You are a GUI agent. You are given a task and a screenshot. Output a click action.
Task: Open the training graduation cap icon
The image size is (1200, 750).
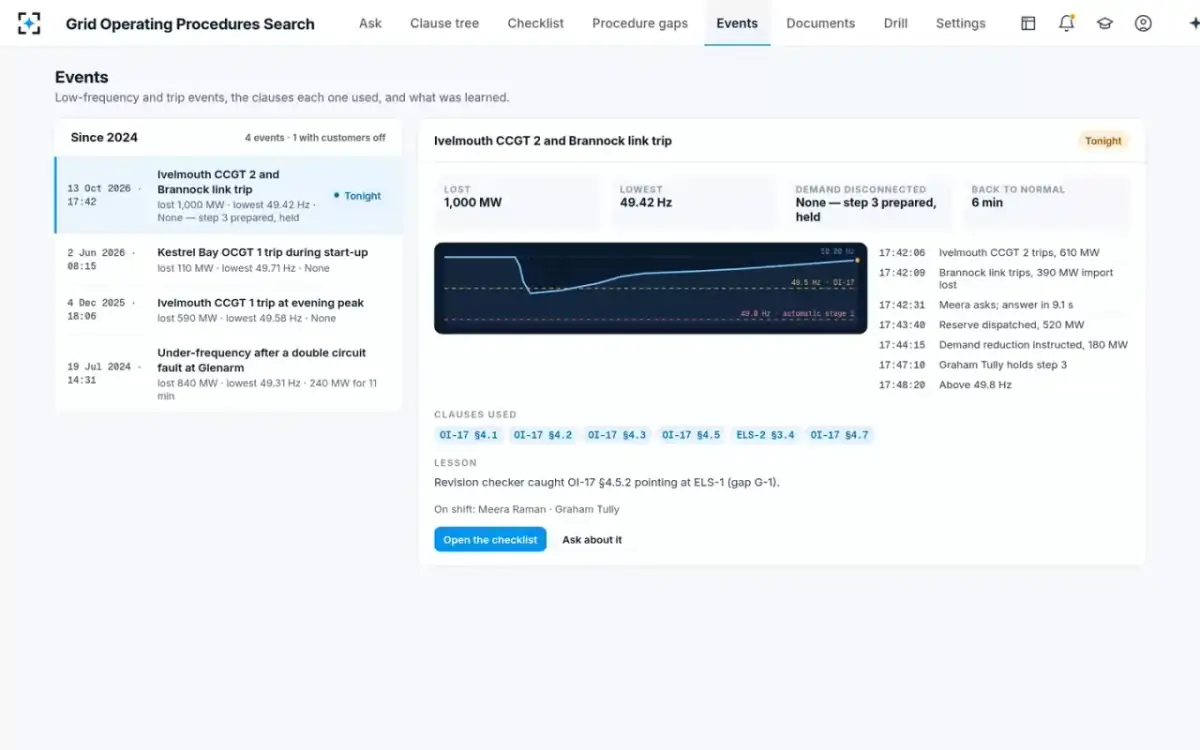pyautogui.click(x=1105, y=23)
